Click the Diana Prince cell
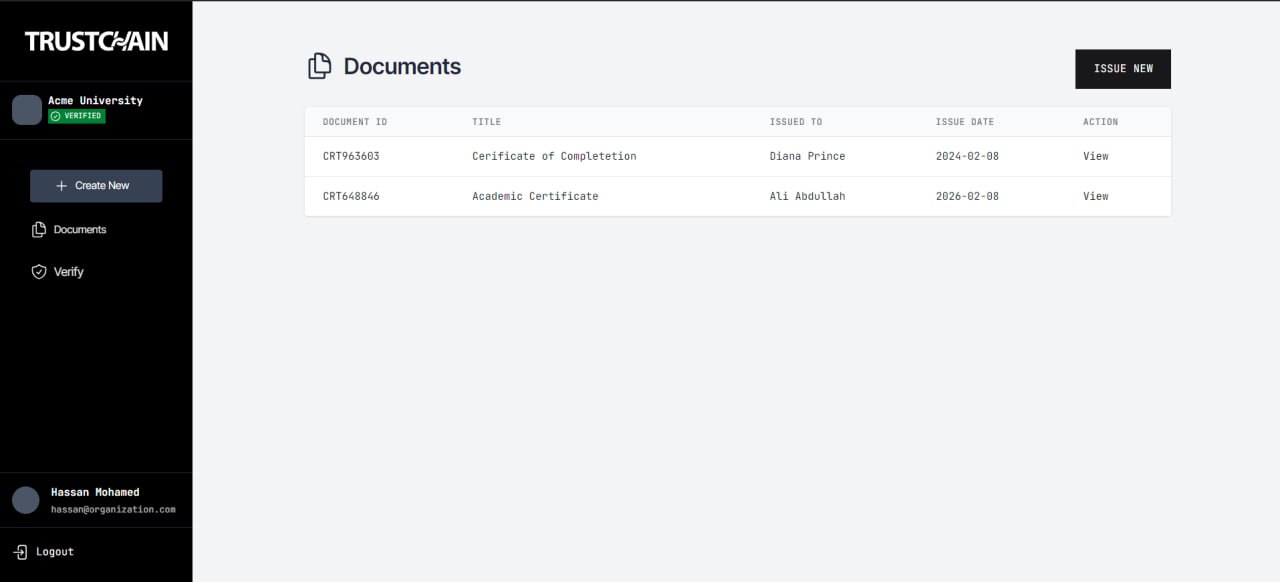The image size is (1280, 582). [x=807, y=156]
